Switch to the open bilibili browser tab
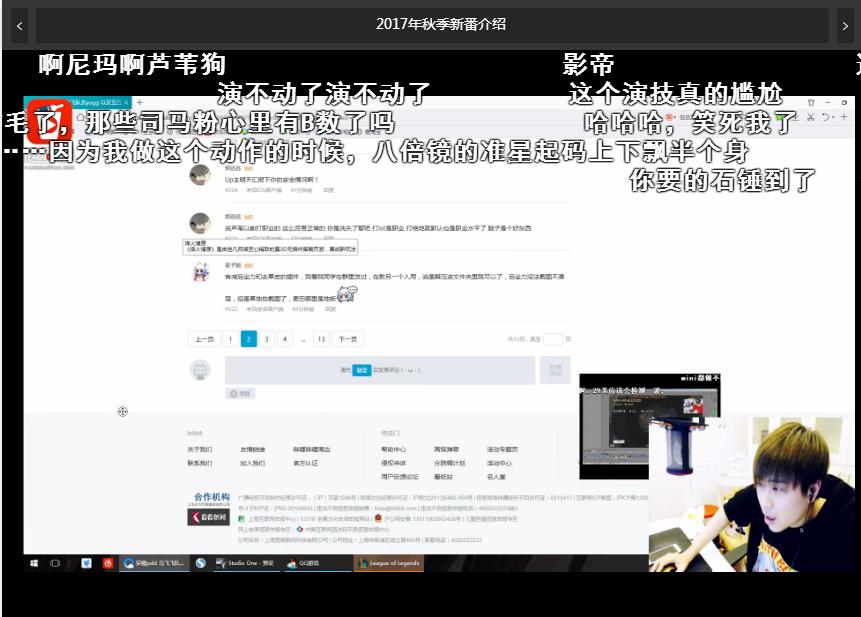Viewport: 861px width, 617px height. [x=100, y=101]
